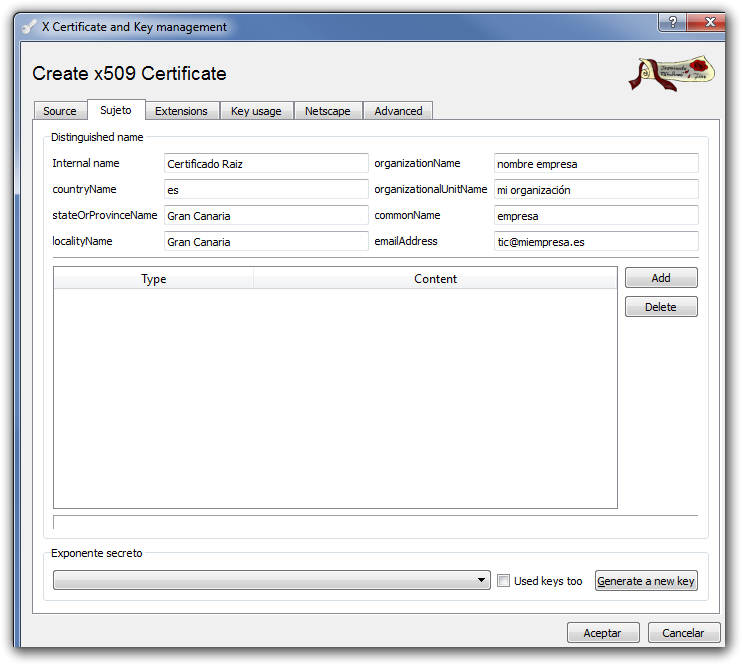Switch to the Source tab
Viewport: 742px width, 666px height.
60,111
